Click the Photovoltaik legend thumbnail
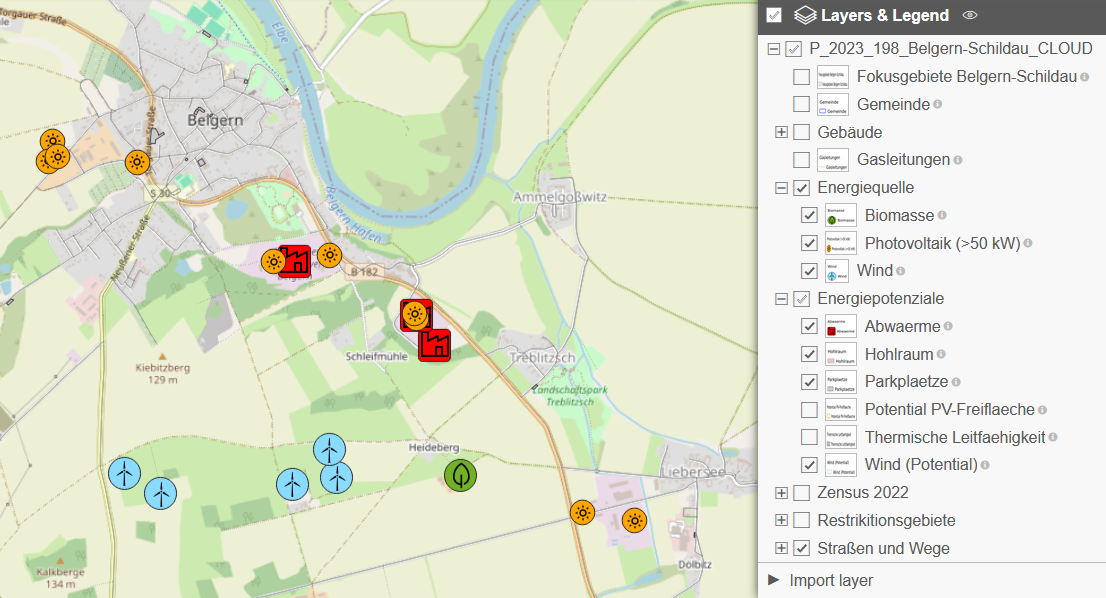The image size is (1106, 598). click(x=841, y=243)
